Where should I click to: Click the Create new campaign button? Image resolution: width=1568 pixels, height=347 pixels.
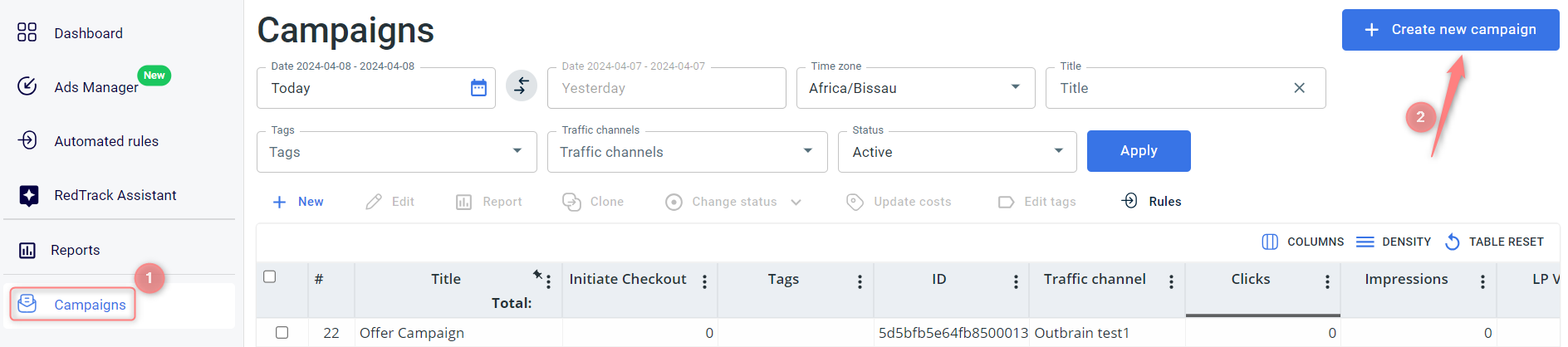click(x=1450, y=30)
